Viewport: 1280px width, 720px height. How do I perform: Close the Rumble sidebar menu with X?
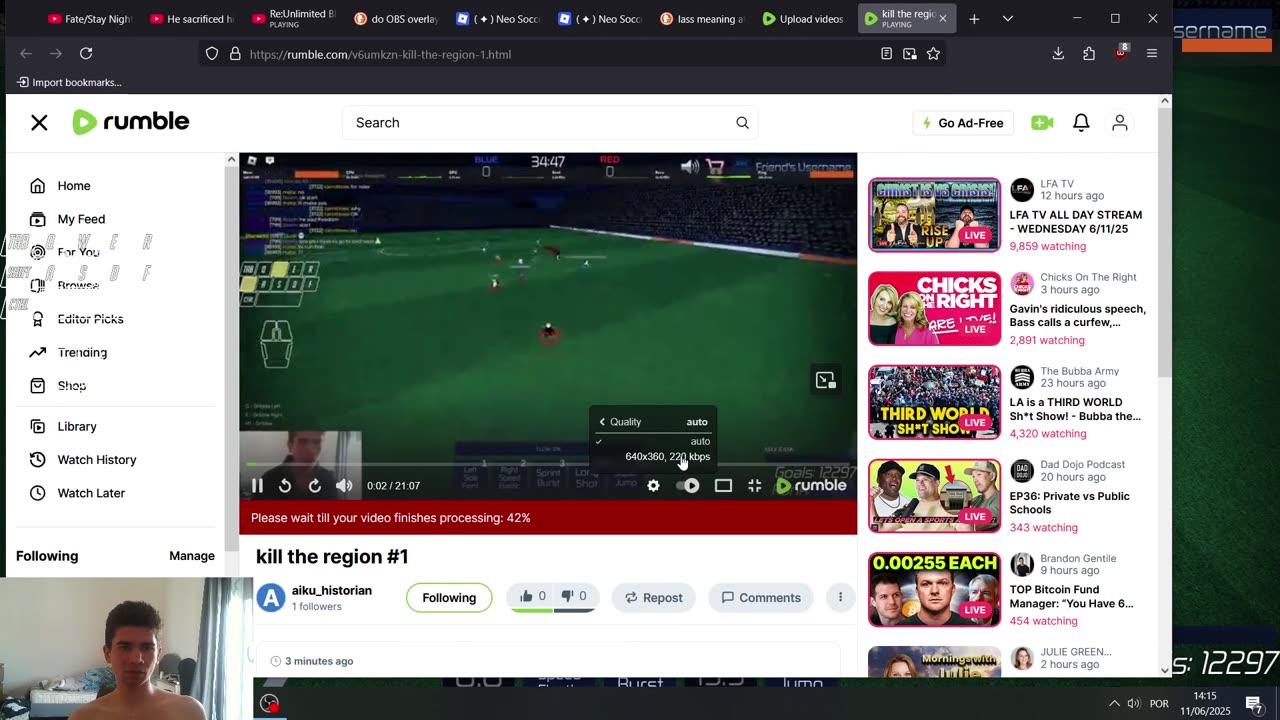click(39, 122)
